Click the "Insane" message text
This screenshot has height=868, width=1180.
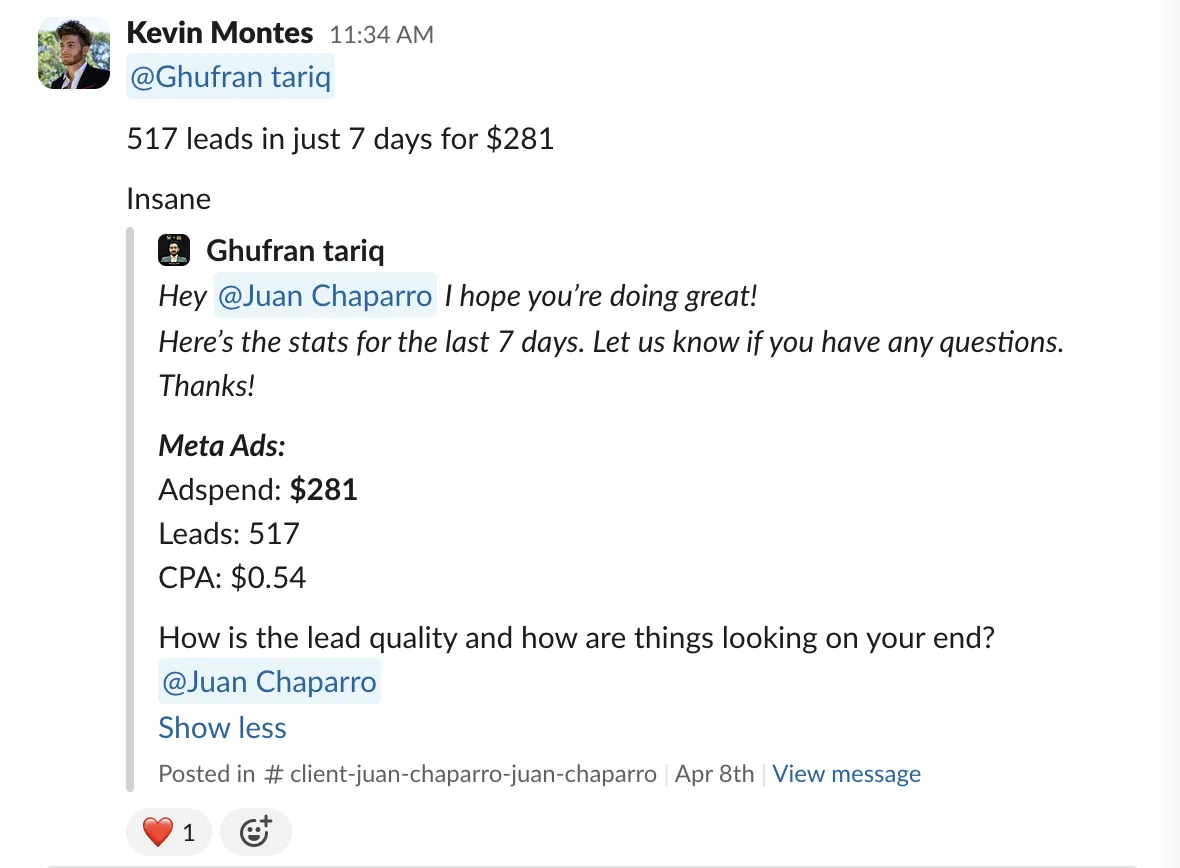pos(169,199)
